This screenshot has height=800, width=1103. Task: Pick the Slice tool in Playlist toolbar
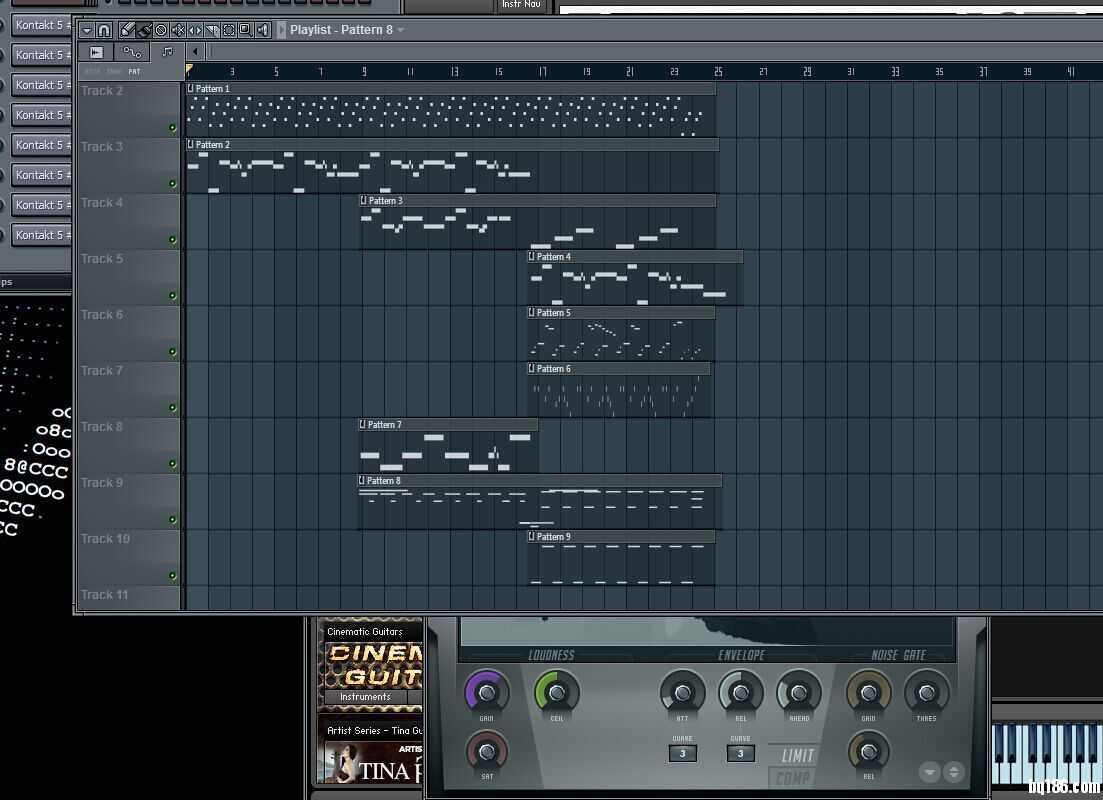(x=212, y=30)
